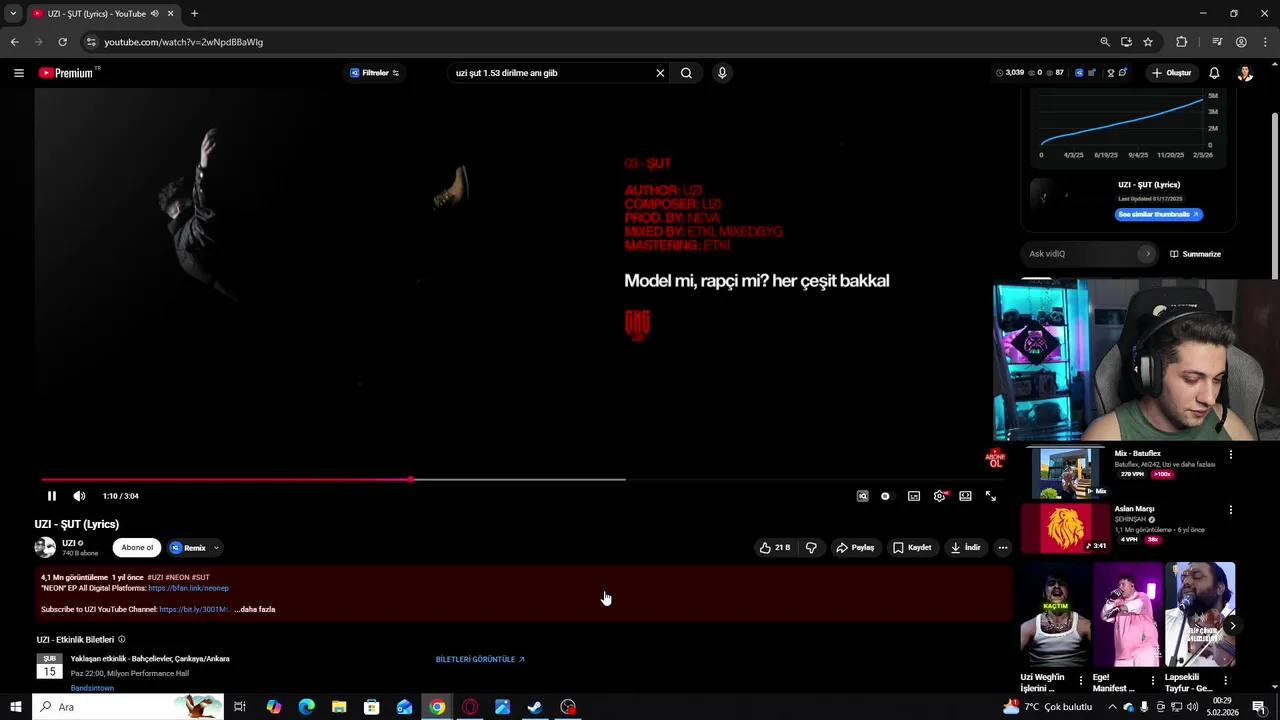
Task: Open the UZI channel avatar
Action: [x=45, y=547]
